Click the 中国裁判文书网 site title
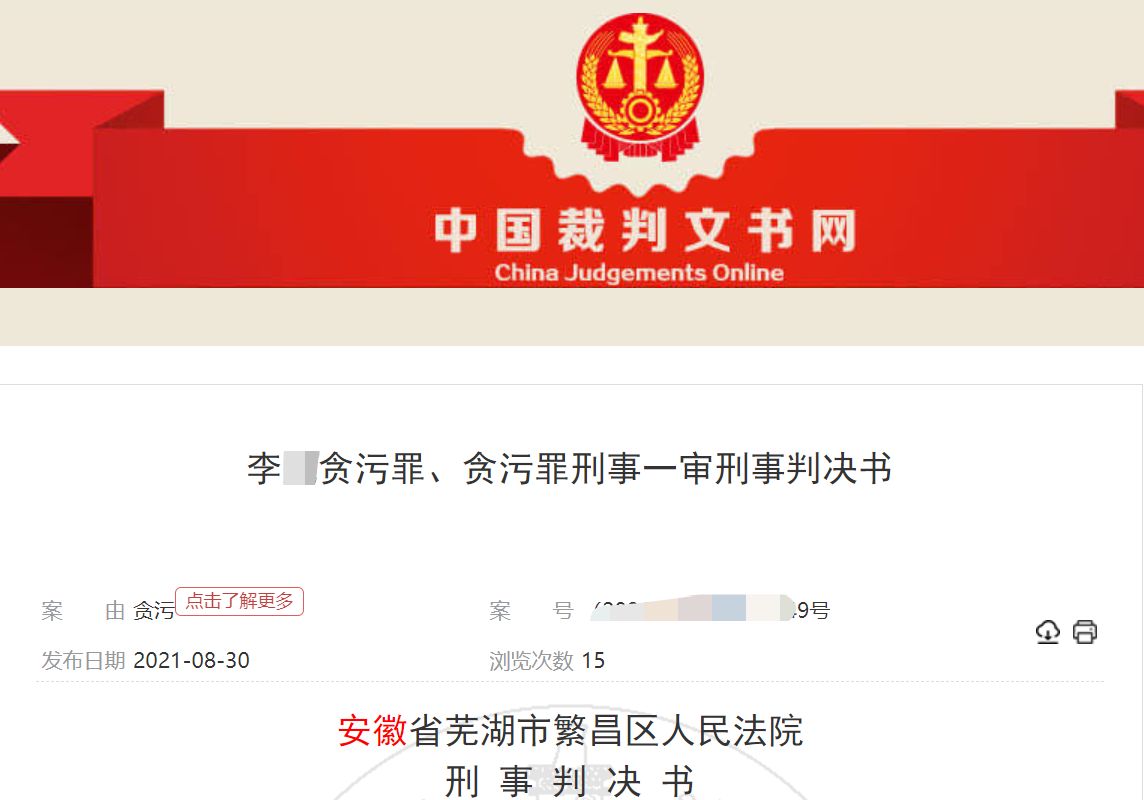1144x800 pixels. click(x=645, y=230)
